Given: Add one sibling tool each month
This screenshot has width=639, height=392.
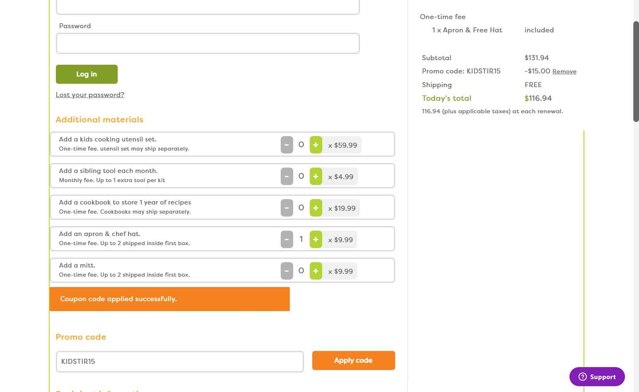Looking at the screenshot, I should tap(316, 176).
